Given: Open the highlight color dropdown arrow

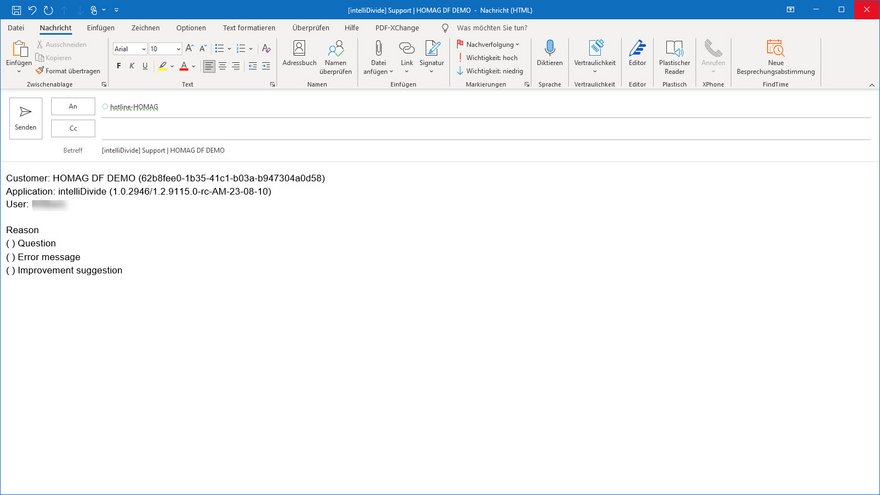Looking at the screenshot, I should click(x=172, y=66).
